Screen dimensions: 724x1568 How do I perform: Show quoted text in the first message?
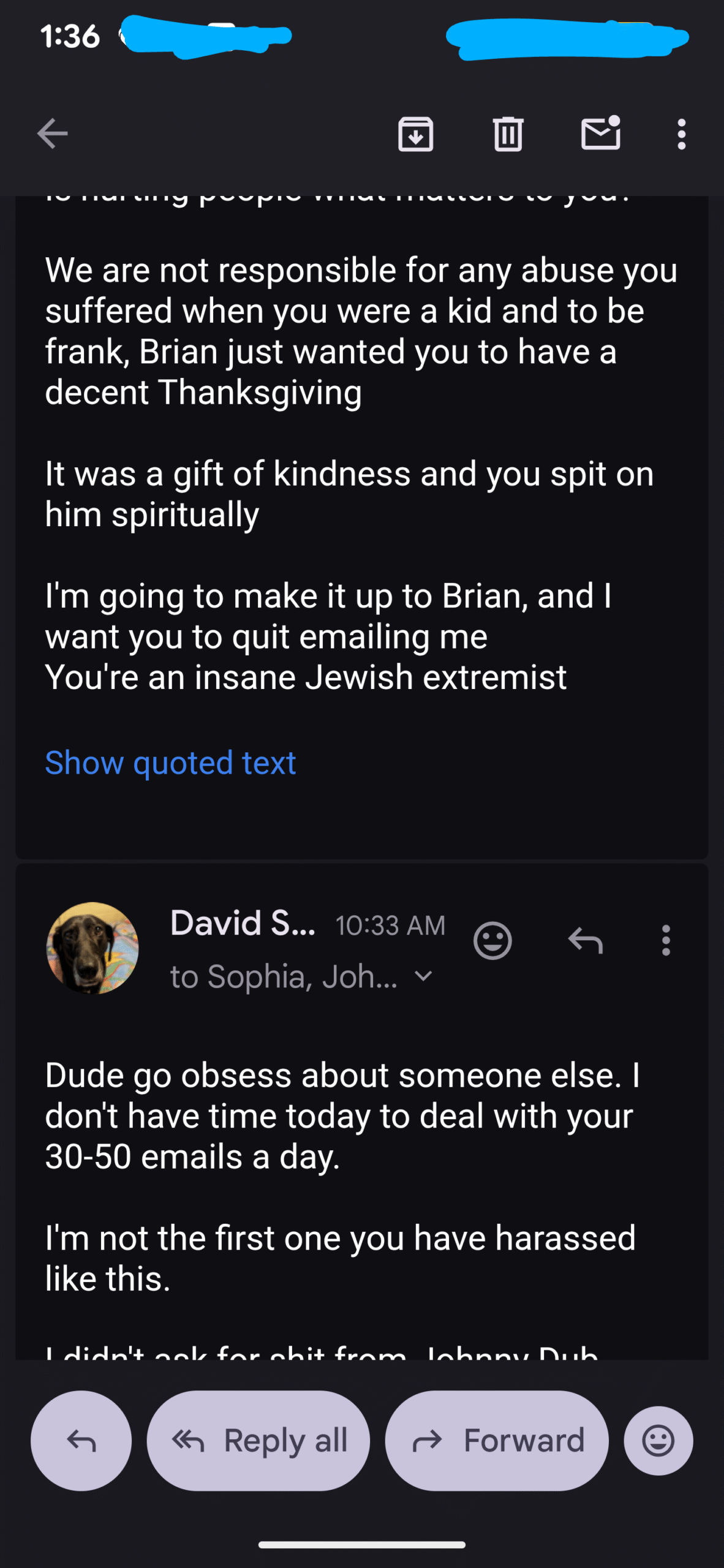click(x=170, y=763)
